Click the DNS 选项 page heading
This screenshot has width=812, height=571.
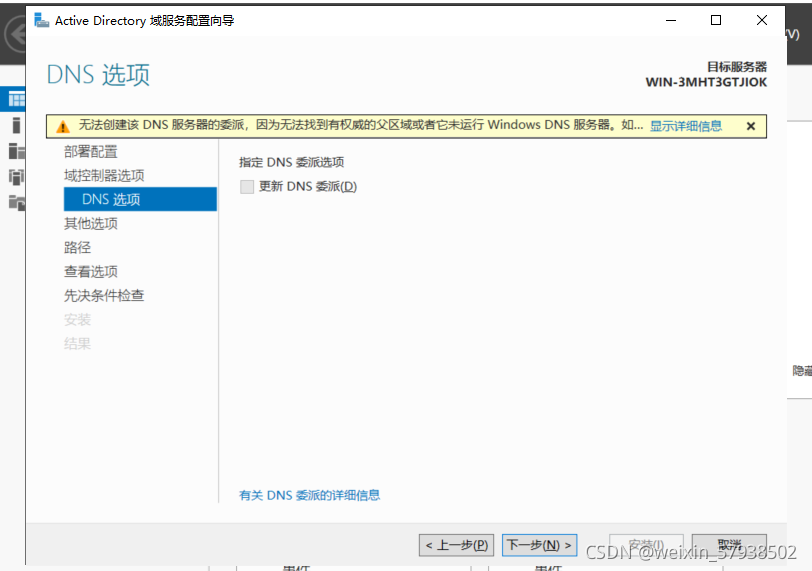(x=98, y=75)
